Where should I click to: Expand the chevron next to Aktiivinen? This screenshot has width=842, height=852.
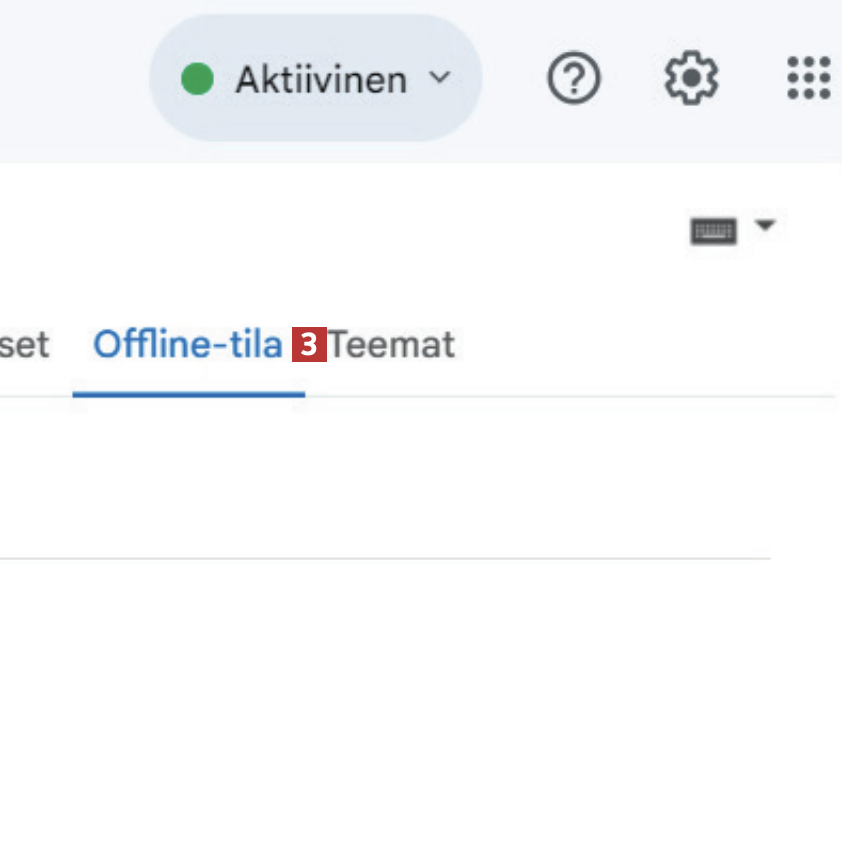pos(439,78)
